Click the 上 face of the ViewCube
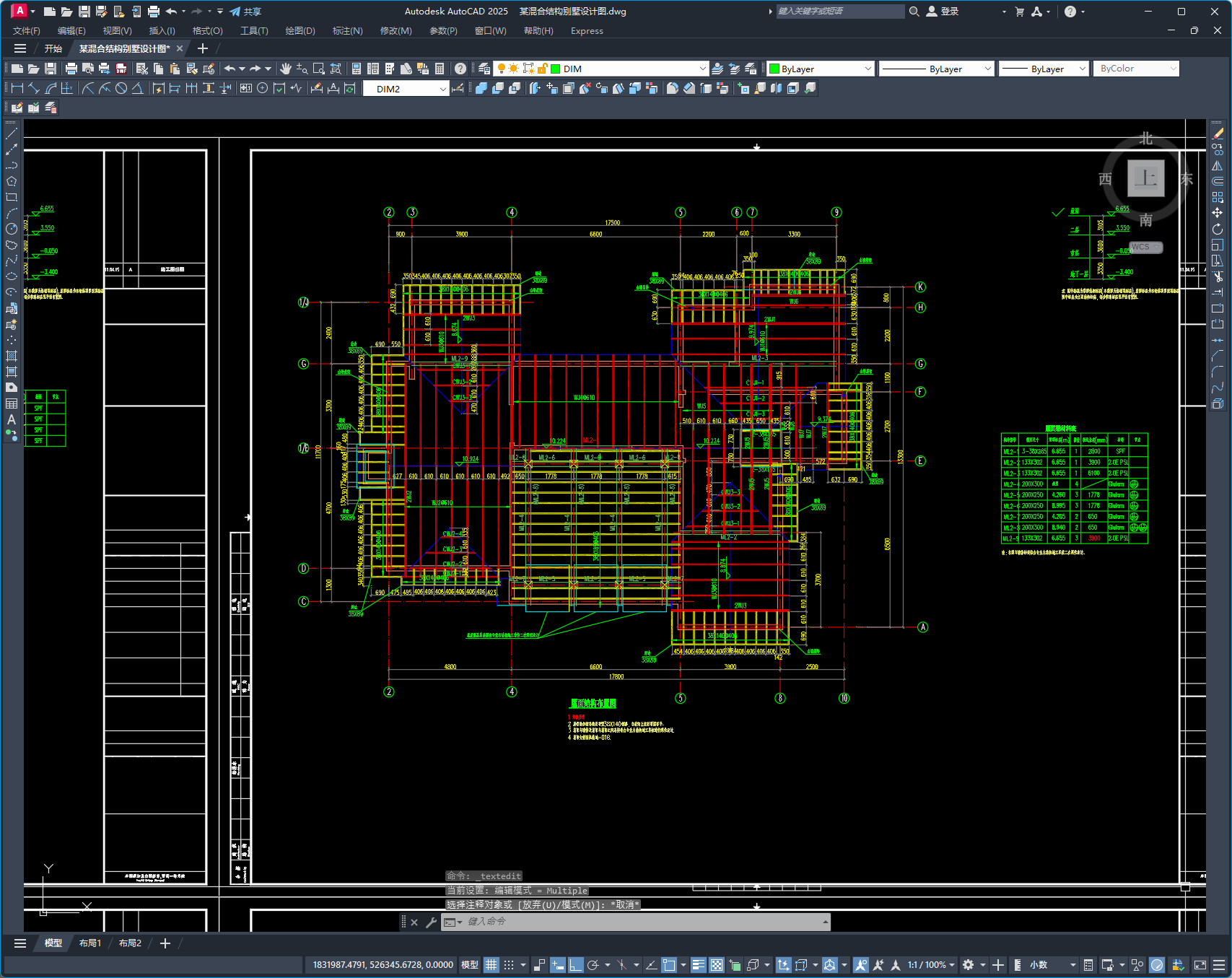Screen dimensions: 1232x978 tap(1146, 178)
